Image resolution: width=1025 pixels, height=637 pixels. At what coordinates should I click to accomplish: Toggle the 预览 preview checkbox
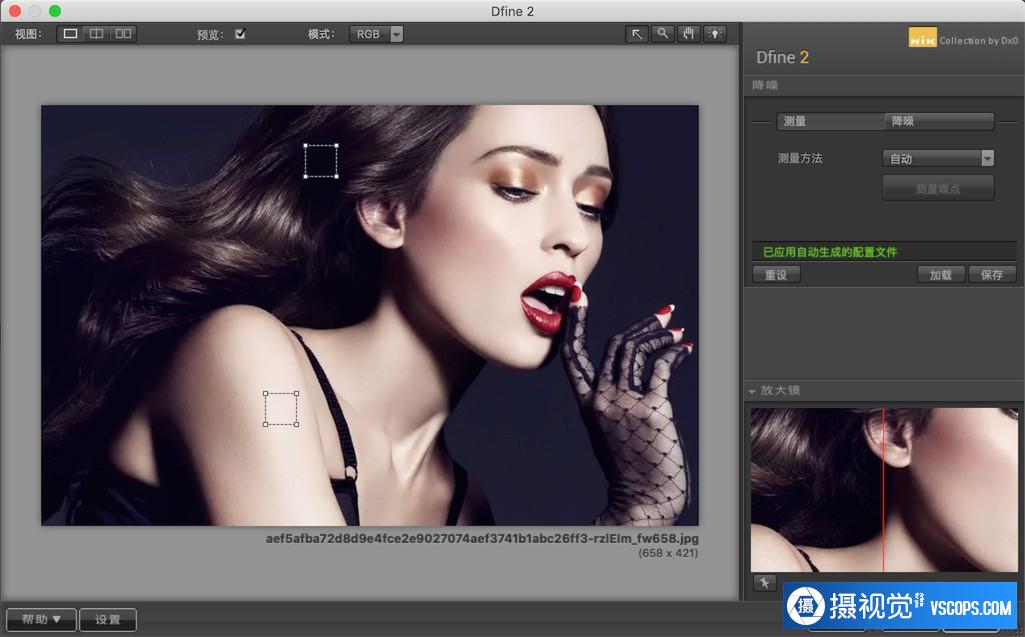pyautogui.click(x=240, y=33)
